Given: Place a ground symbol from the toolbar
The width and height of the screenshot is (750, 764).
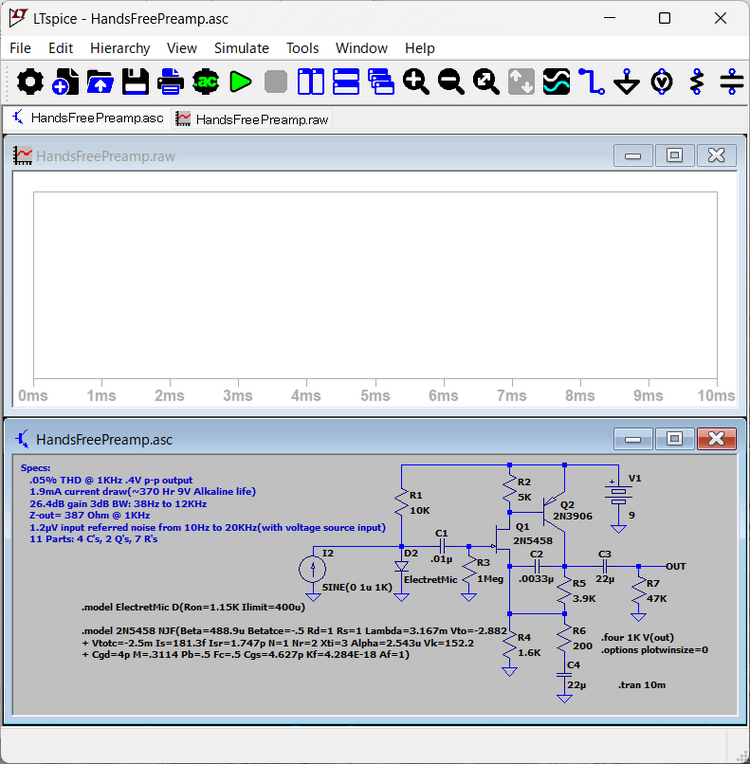Looking at the screenshot, I should 627,82.
